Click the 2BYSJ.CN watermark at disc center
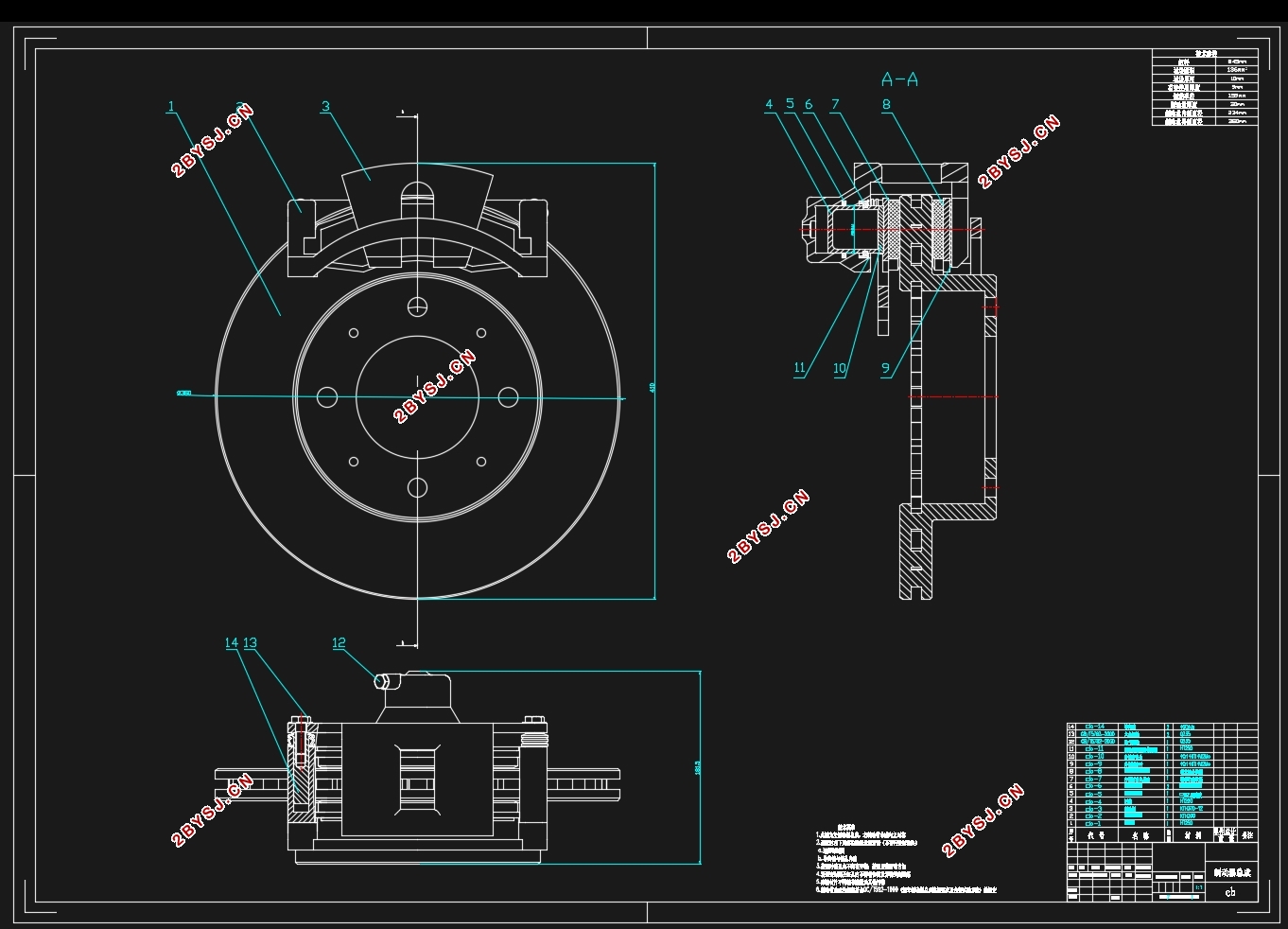 [435, 385]
